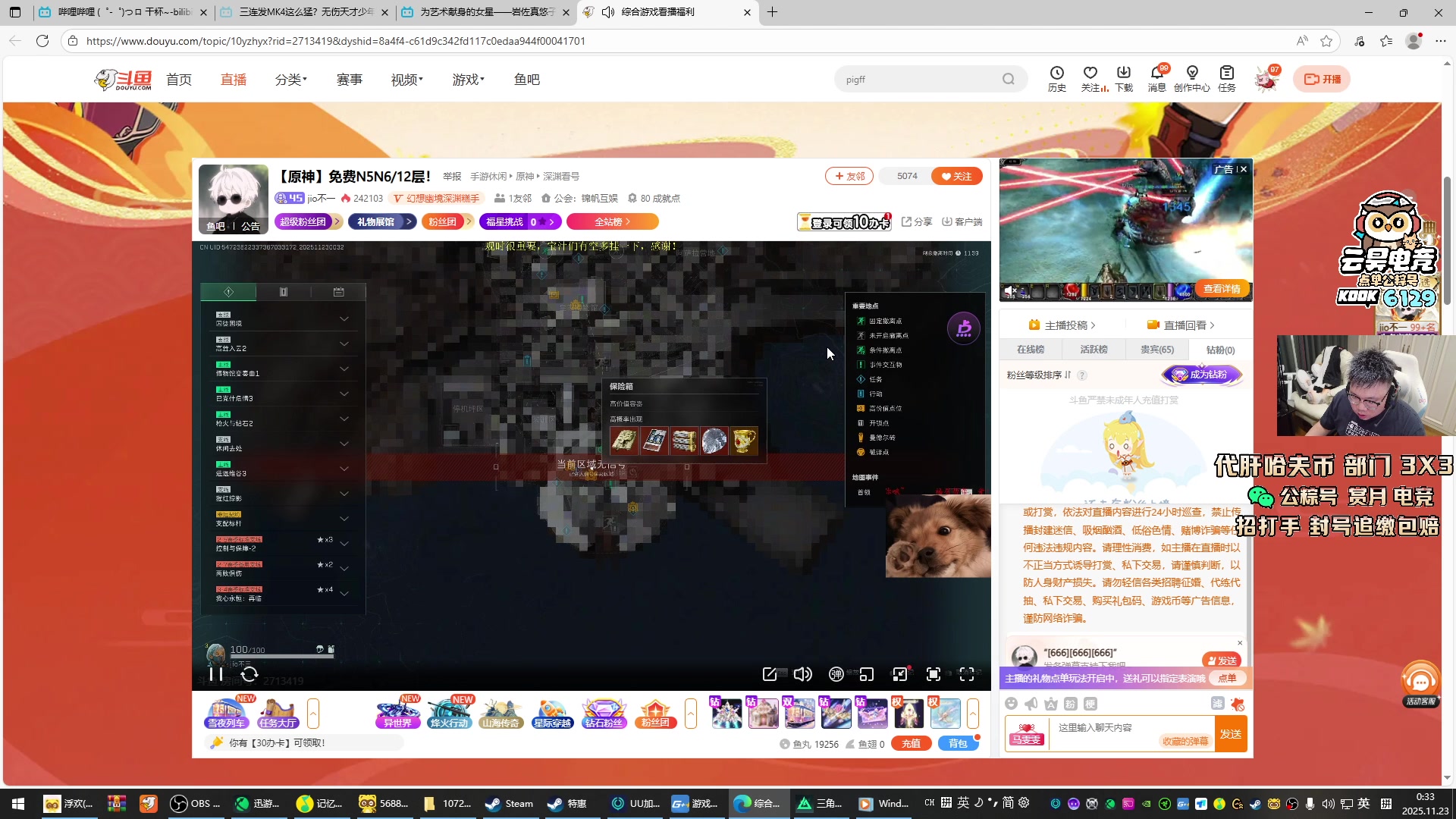Open the danmaku filter 滤 icon
Viewport: 1456px width, 819px height.
[x=1217, y=704]
